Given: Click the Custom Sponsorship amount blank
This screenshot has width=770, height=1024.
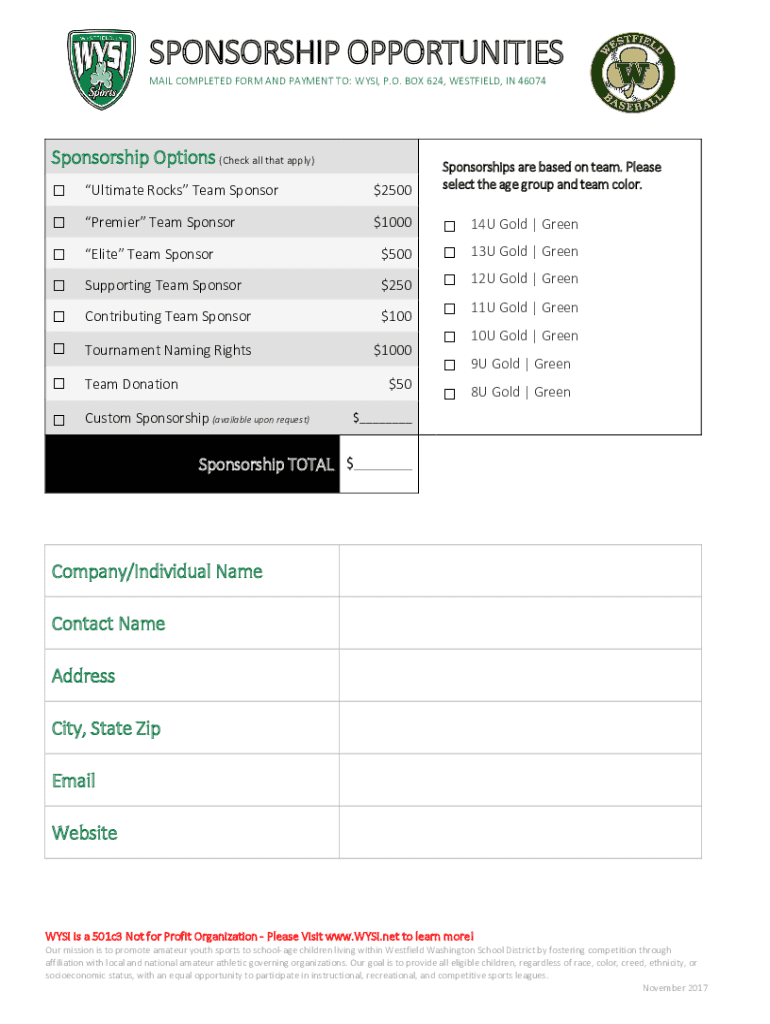Looking at the screenshot, I should pyautogui.click(x=386, y=419).
